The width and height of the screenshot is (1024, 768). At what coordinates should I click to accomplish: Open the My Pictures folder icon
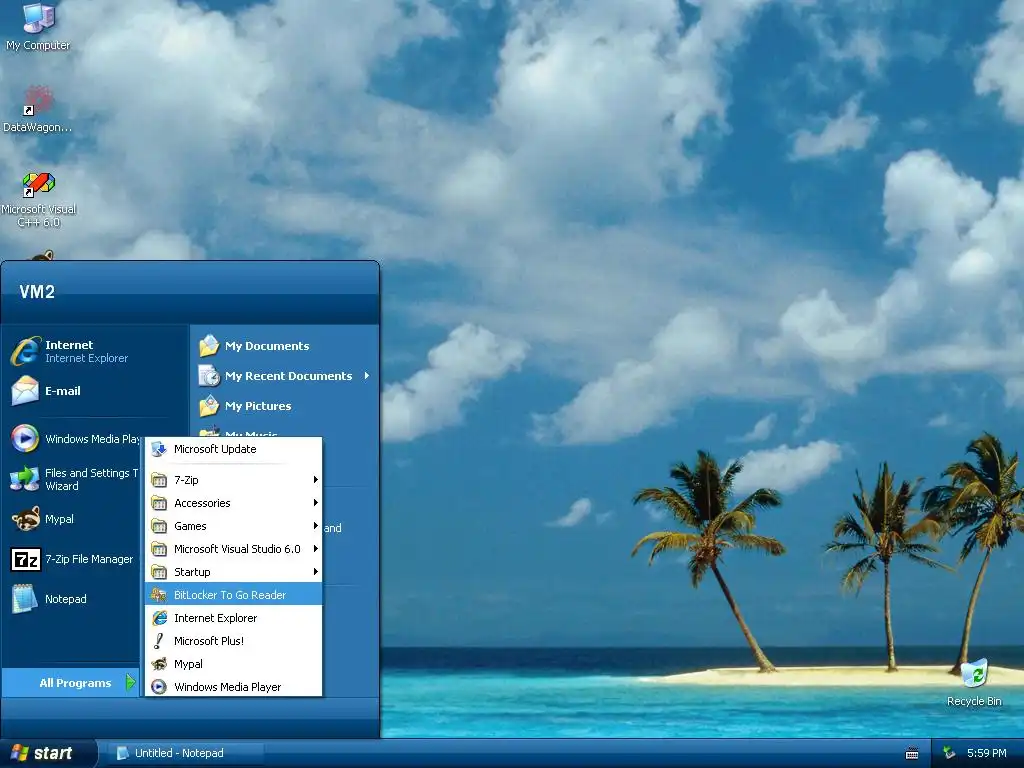coord(209,406)
